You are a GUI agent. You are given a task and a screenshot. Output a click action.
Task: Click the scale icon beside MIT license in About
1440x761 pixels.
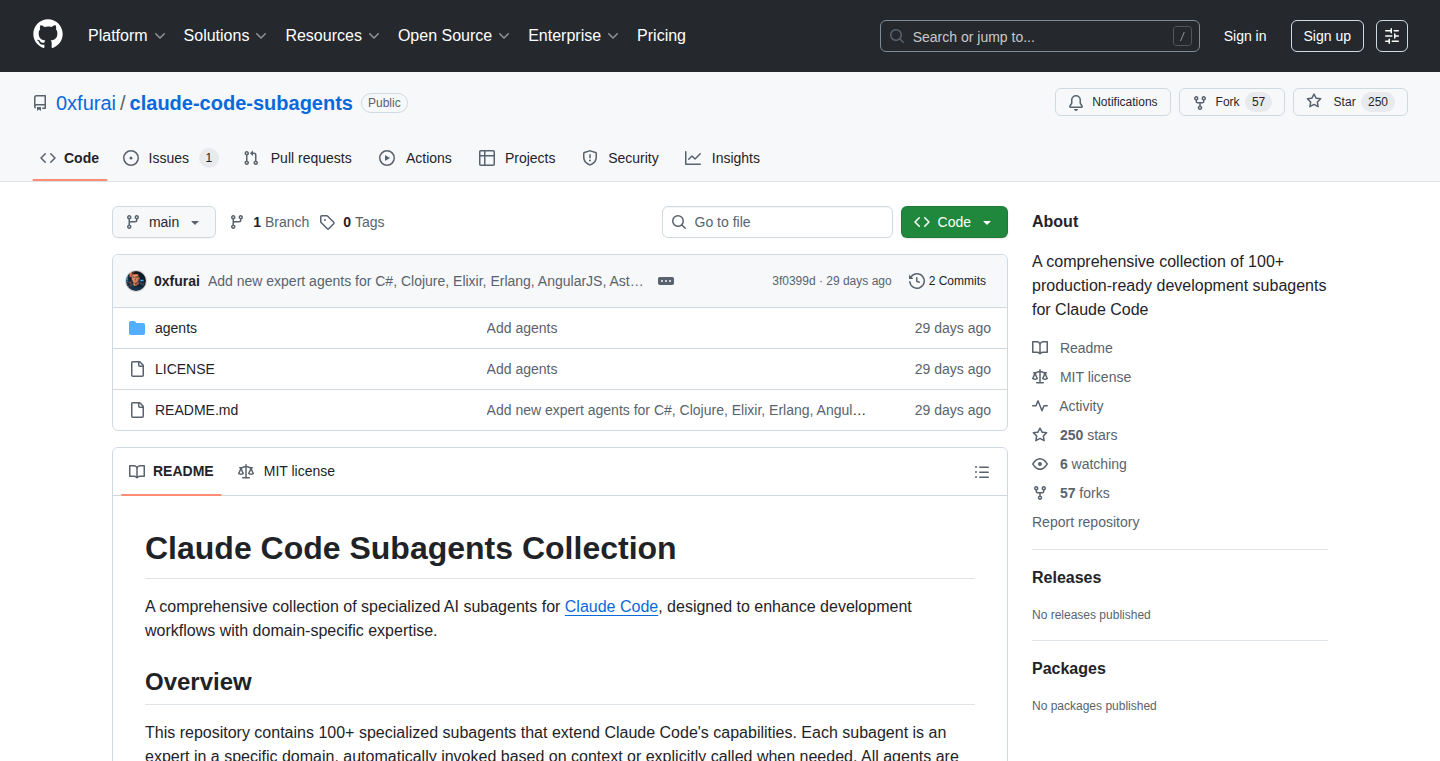coord(1040,377)
